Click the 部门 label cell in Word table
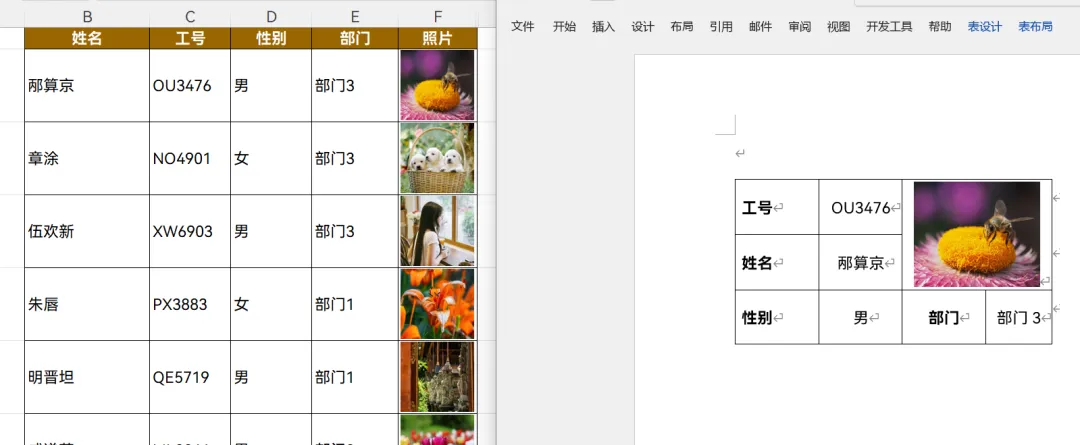Image resolution: width=1080 pixels, height=445 pixels. point(944,318)
